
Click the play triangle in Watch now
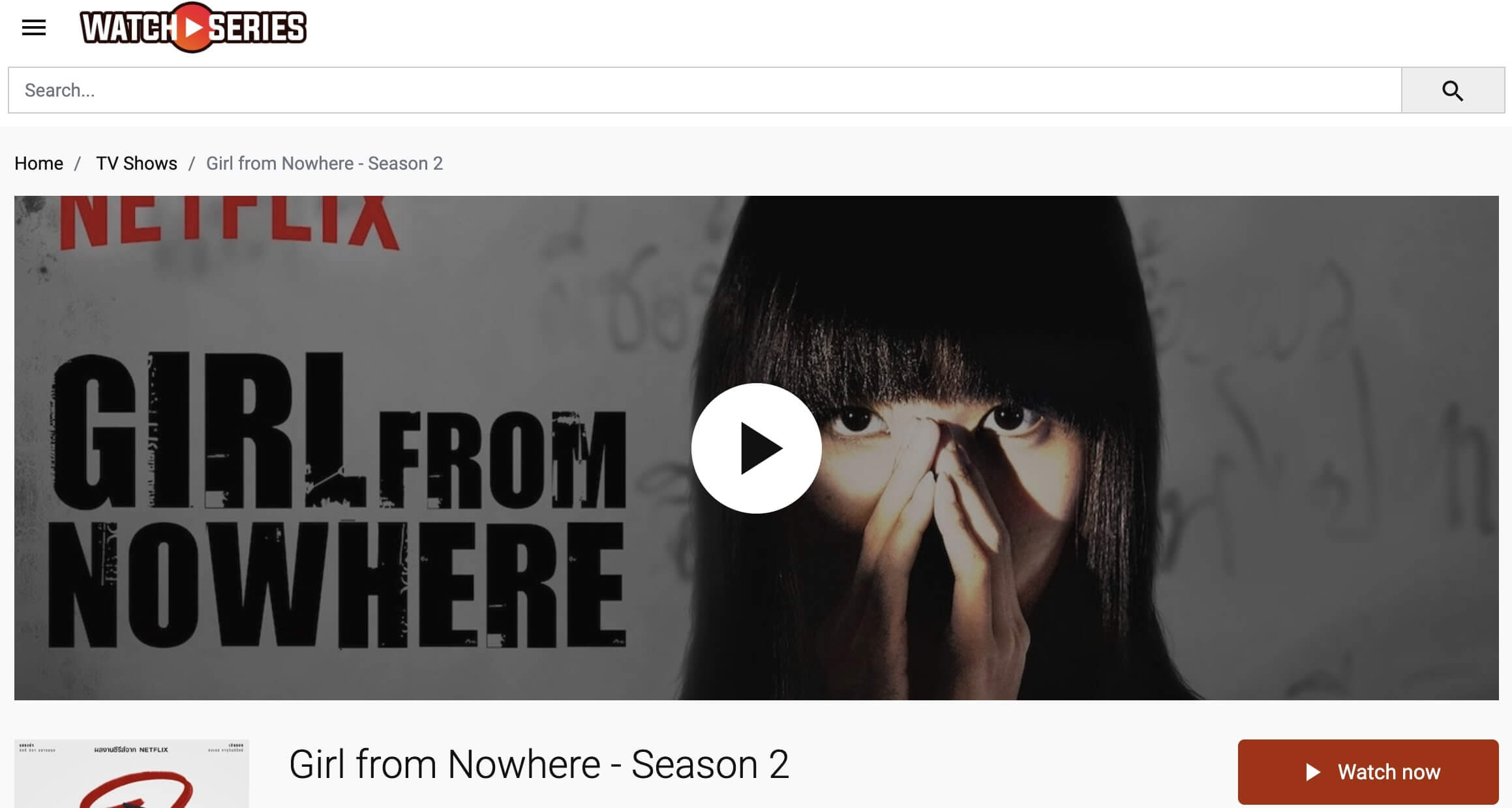1313,772
